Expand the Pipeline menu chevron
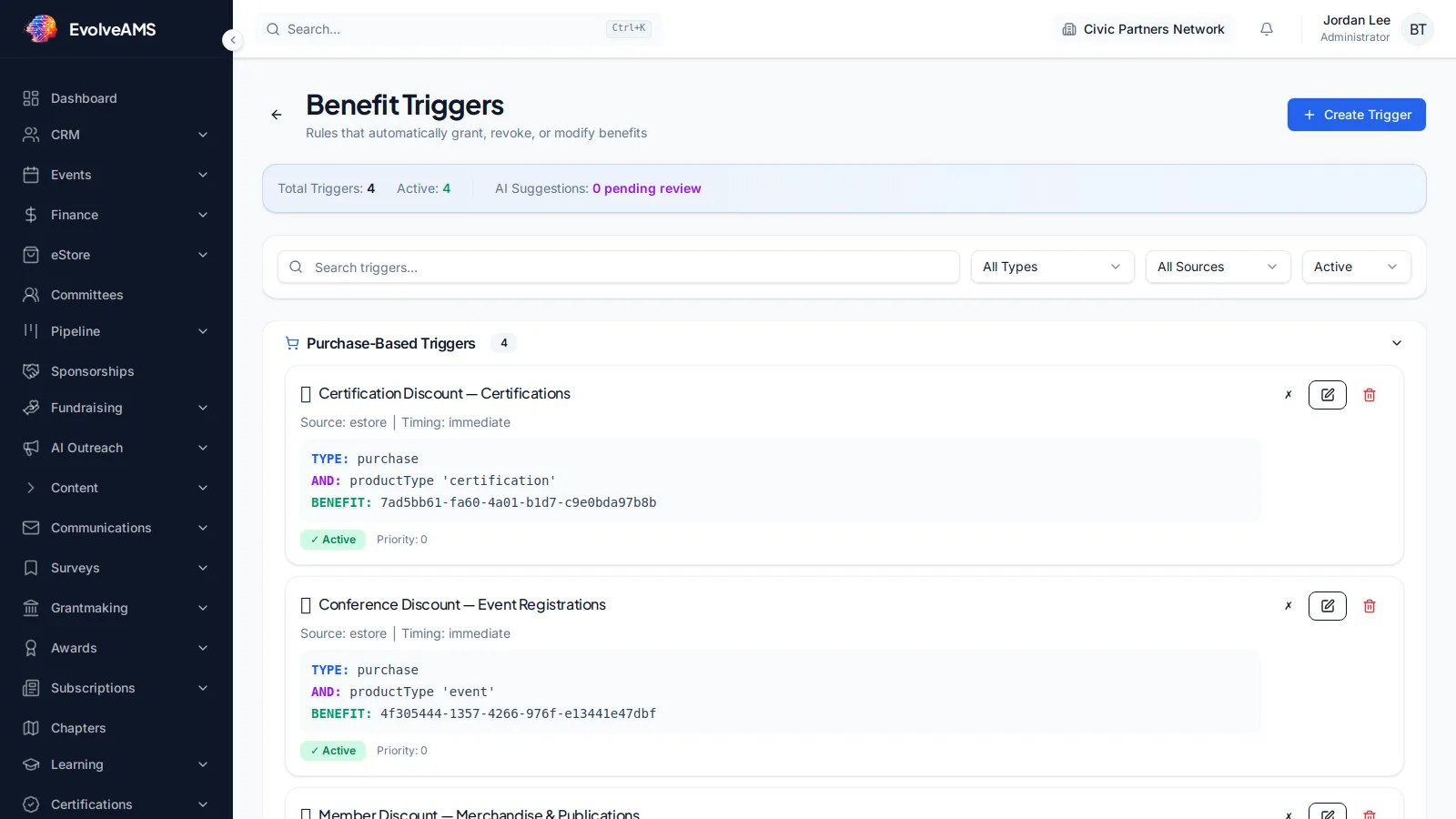This screenshot has height=819, width=1456. click(x=203, y=331)
